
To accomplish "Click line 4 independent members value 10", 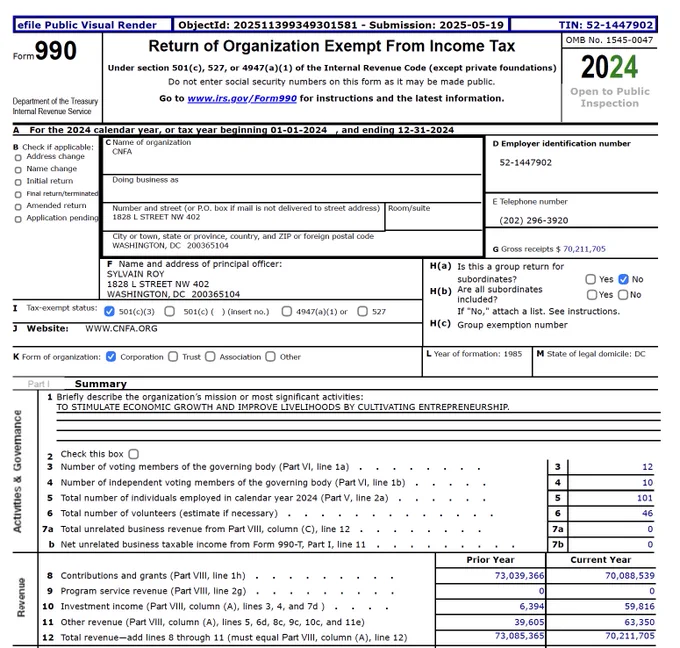I will coord(647,483).
